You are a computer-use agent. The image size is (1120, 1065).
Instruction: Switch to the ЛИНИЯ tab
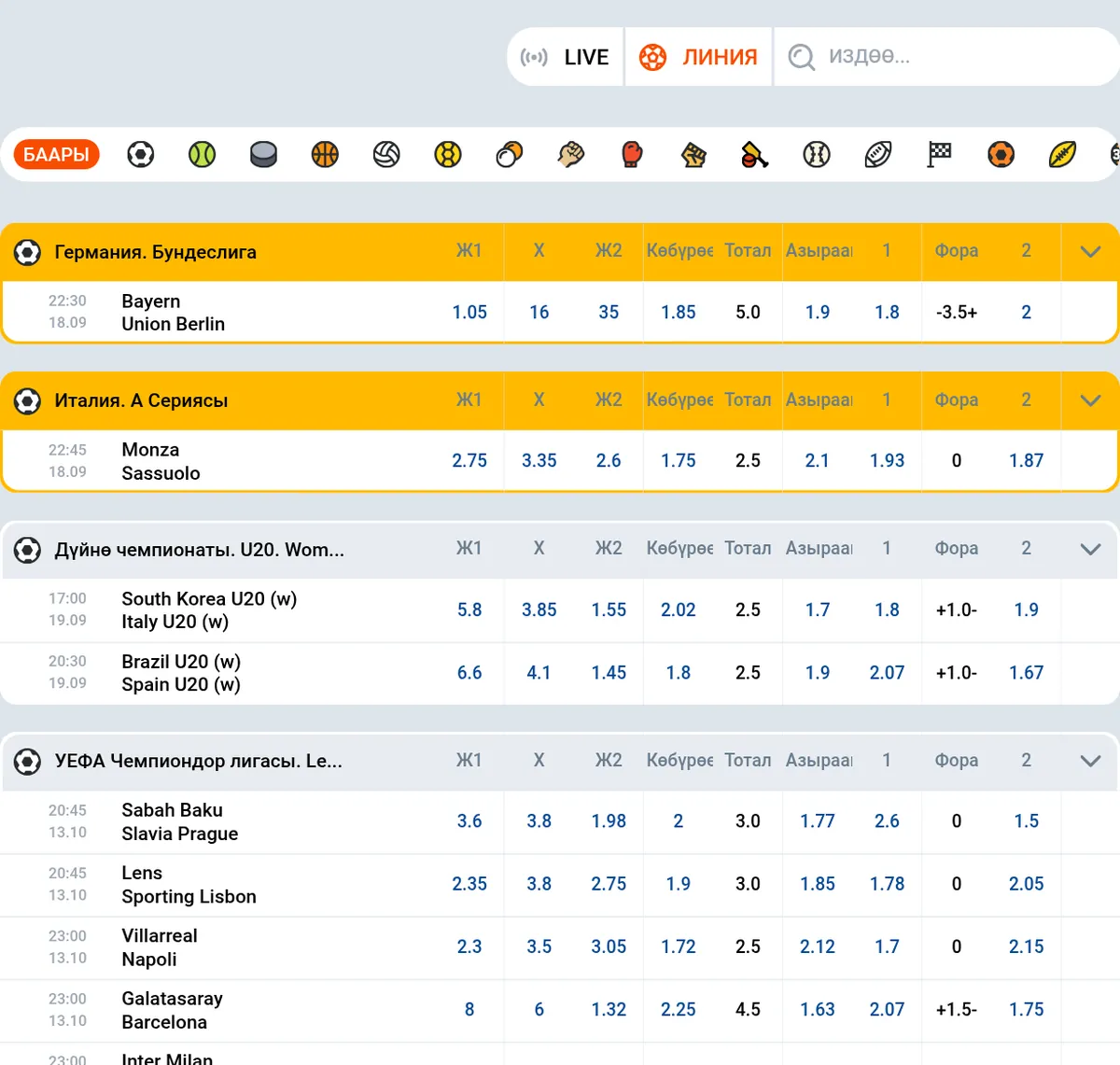click(698, 57)
